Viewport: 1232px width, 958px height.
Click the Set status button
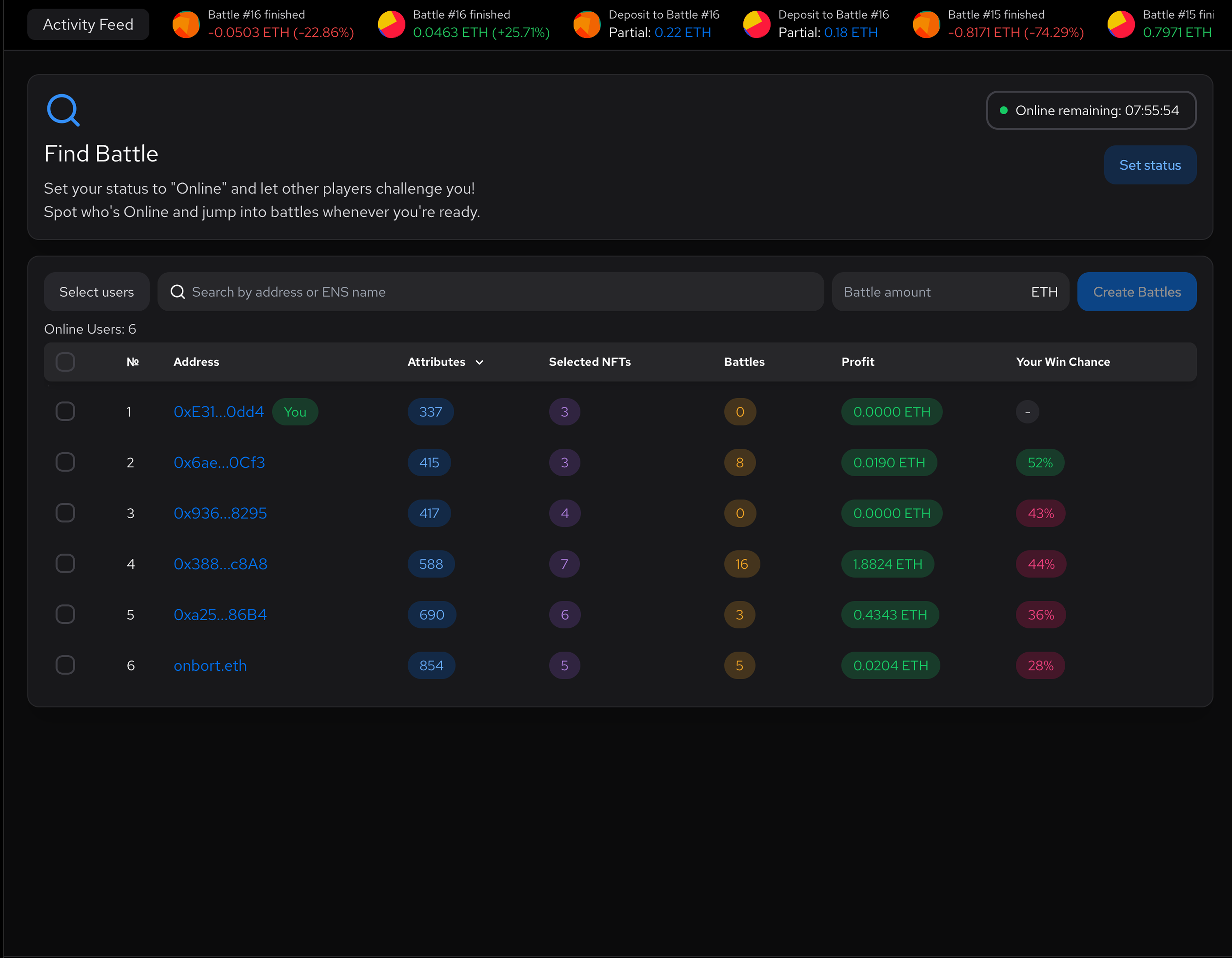(x=1150, y=165)
